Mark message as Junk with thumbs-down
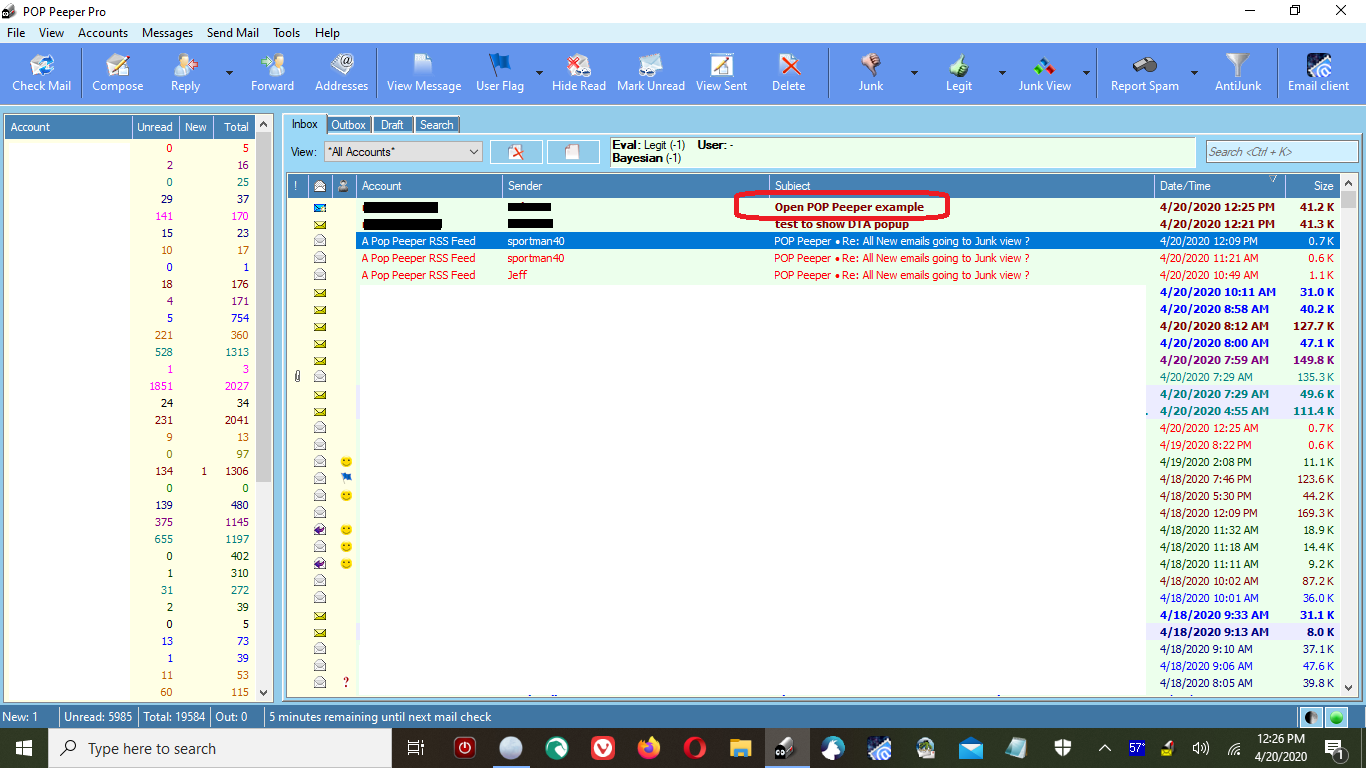 coord(871,73)
